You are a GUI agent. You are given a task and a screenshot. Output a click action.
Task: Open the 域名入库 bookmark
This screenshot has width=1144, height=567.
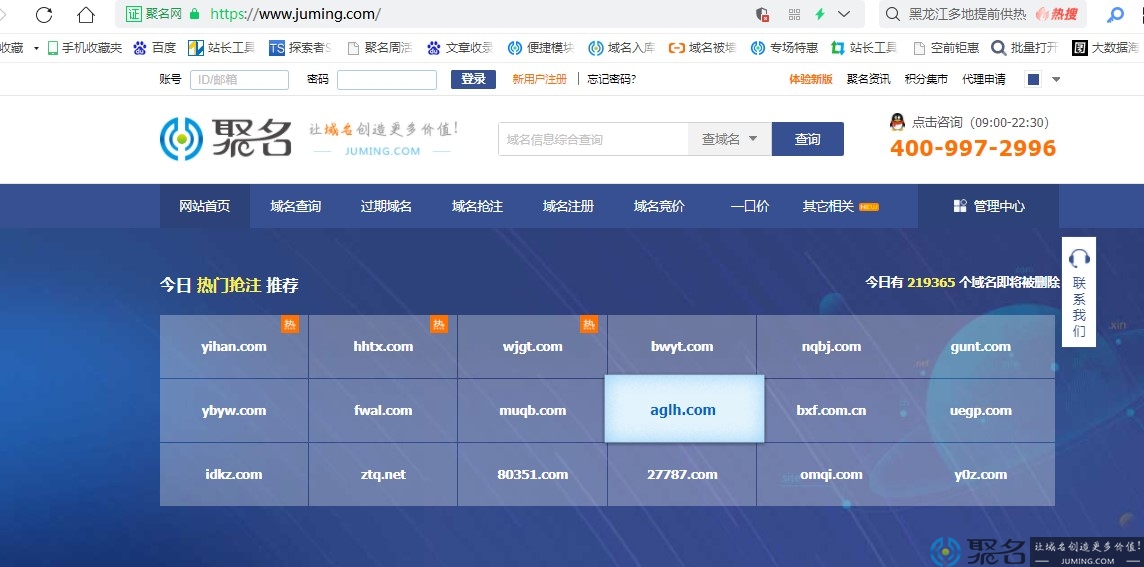(622, 47)
